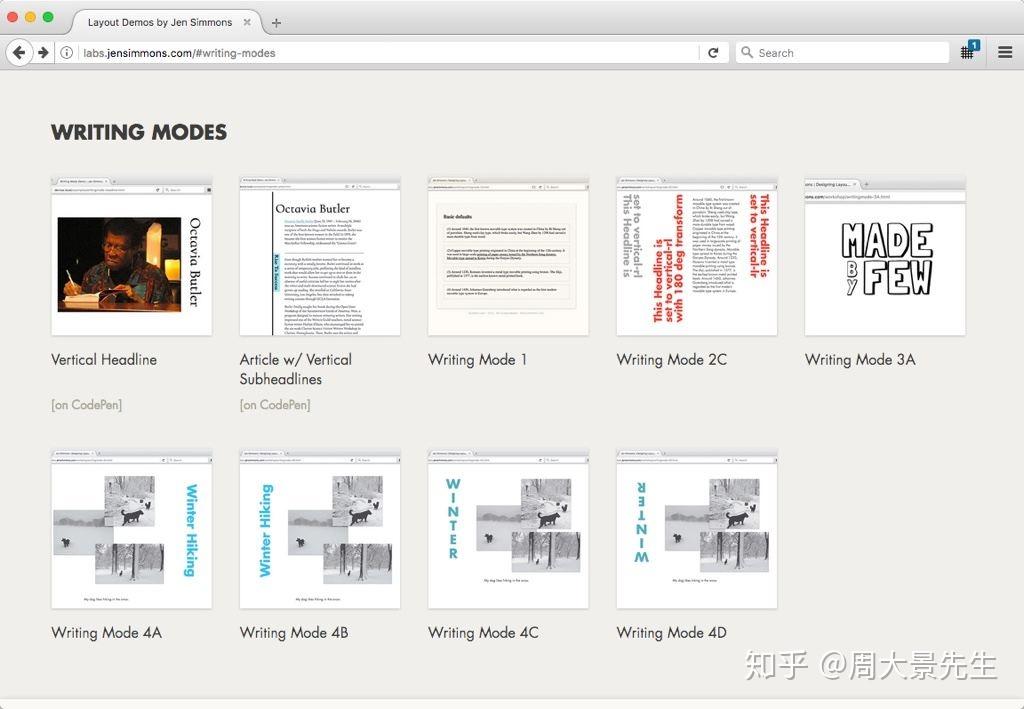1024x709 pixels.
Task: Click the screenshots grid icon with badge
Action: click(967, 52)
